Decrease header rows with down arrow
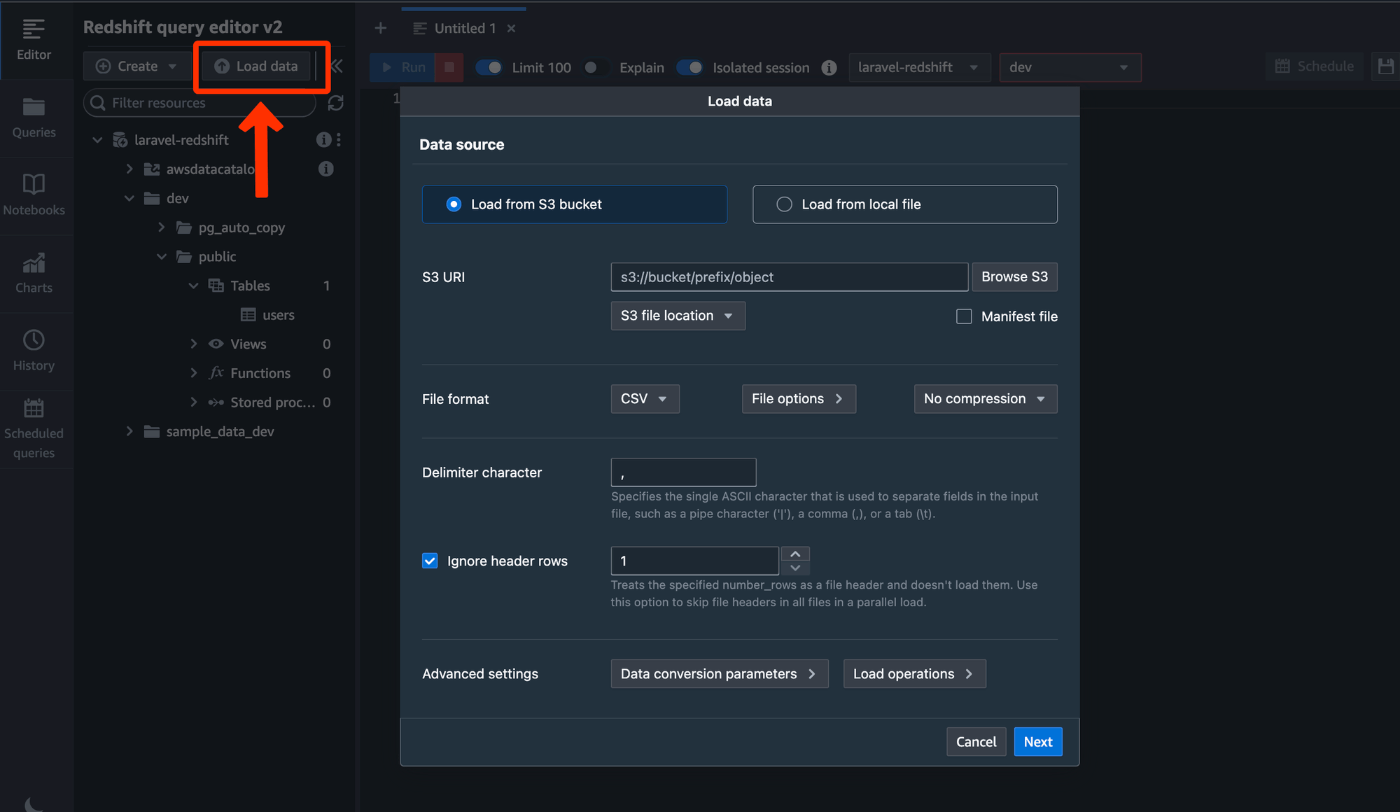Image resolution: width=1400 pixels, height=812 pixels. (795, 568)
